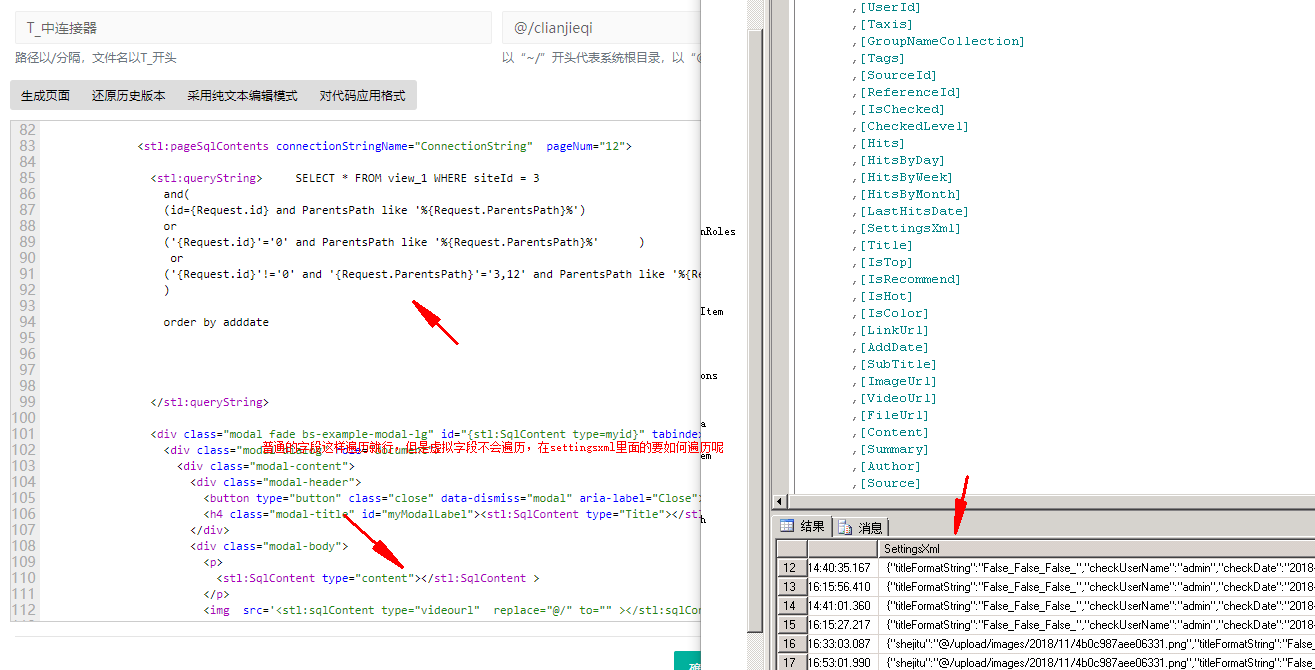Click [FileUrl] in the SQL column list
This screenshot has height=670, width=1315.
click(x=894, y=415)
